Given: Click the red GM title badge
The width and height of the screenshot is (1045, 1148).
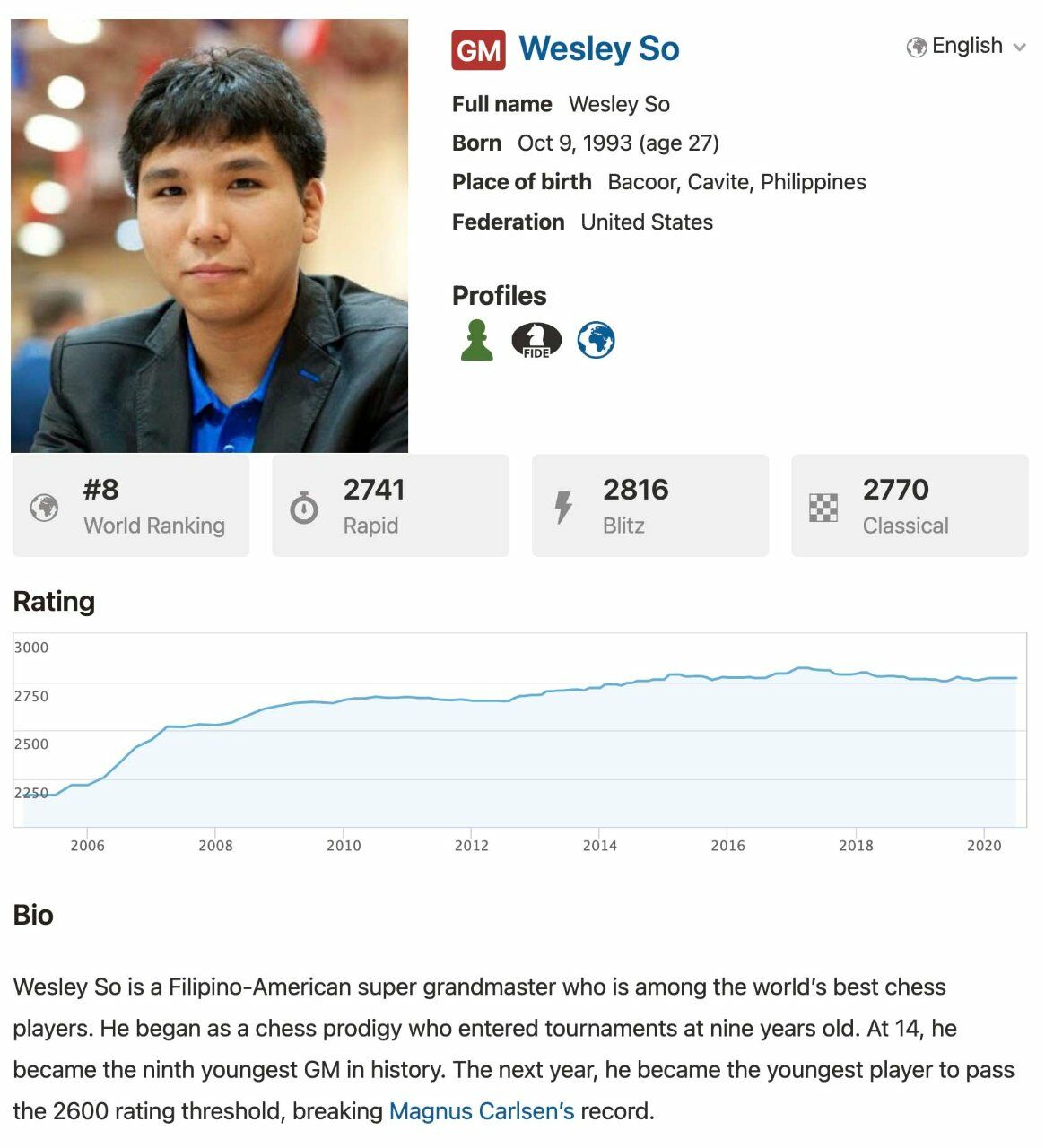Looking at the screenshot, I should click(478, 50).
